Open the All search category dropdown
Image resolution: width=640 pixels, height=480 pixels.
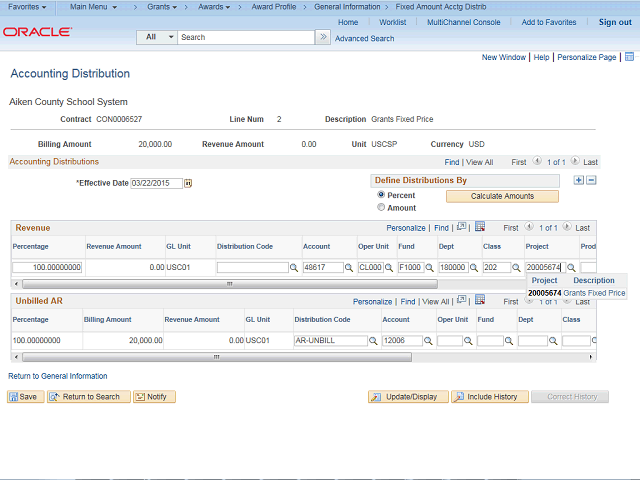click(157, 38)
